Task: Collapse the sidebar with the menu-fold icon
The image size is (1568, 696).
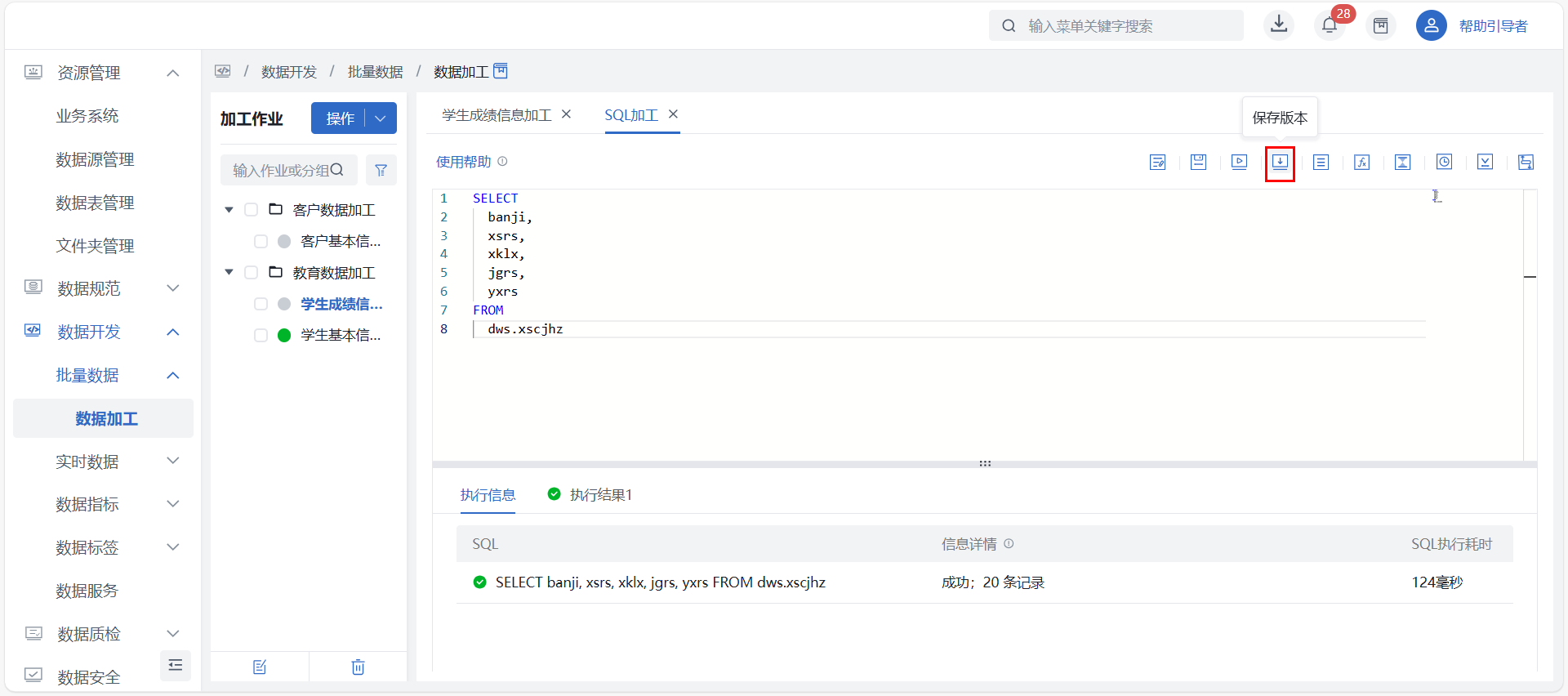Action: point(175,665)
